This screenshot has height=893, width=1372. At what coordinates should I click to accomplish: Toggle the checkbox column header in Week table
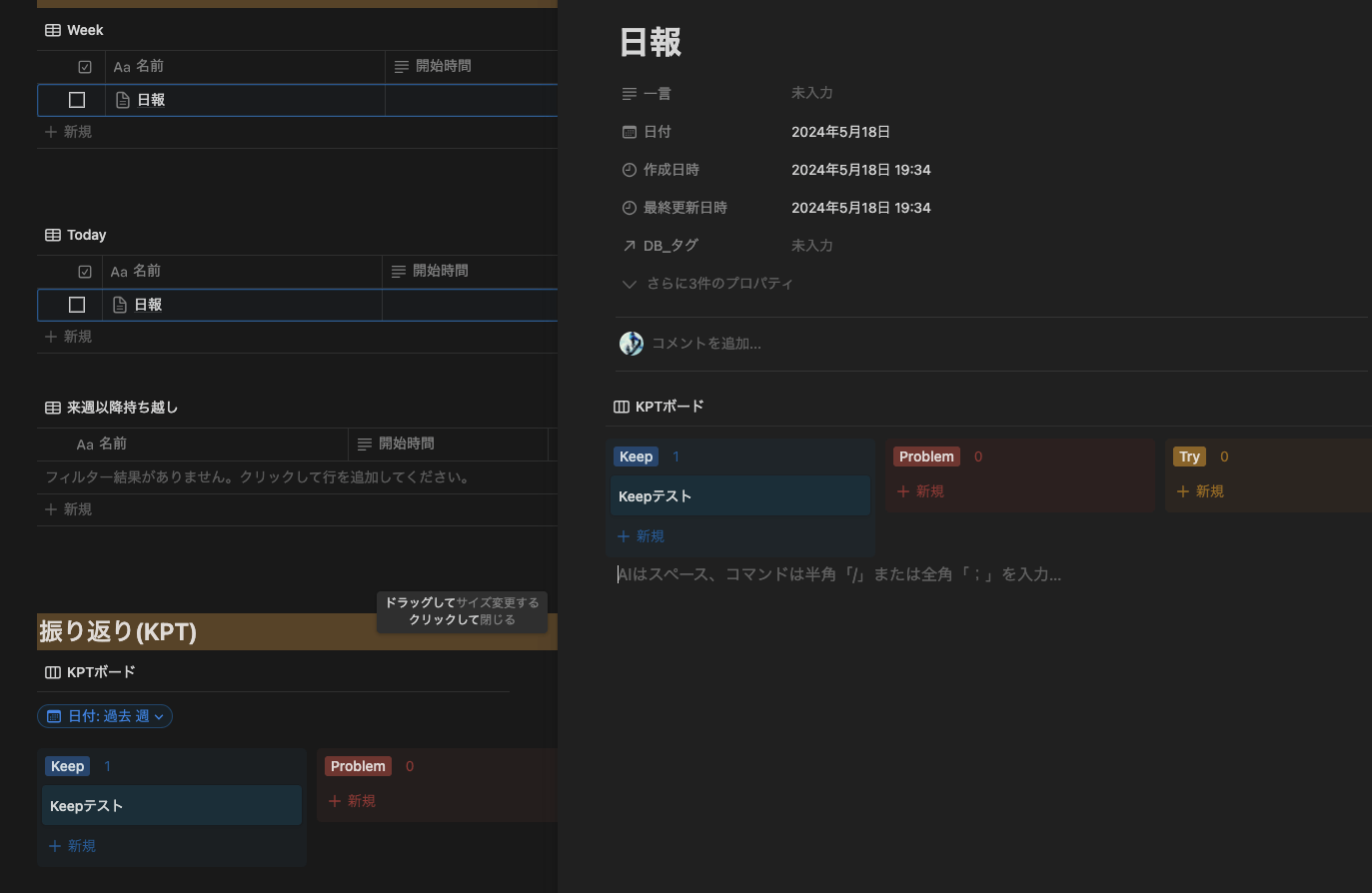[x=85, y=66]
